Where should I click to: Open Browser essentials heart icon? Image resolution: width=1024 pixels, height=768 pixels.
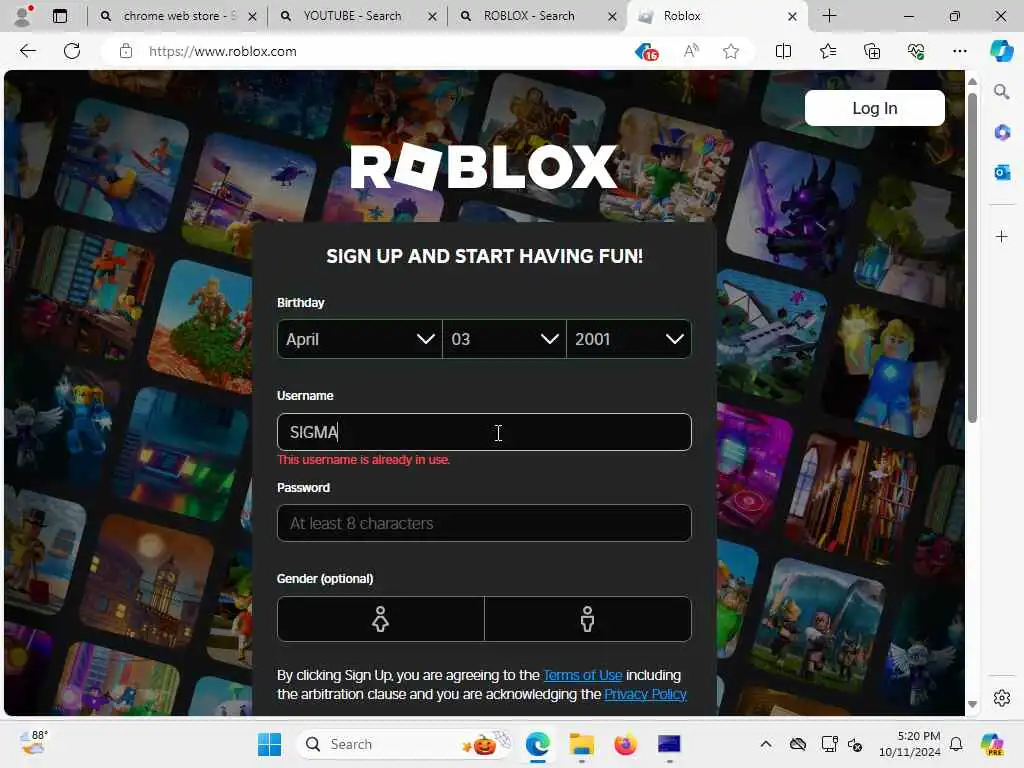click(916, 51)
